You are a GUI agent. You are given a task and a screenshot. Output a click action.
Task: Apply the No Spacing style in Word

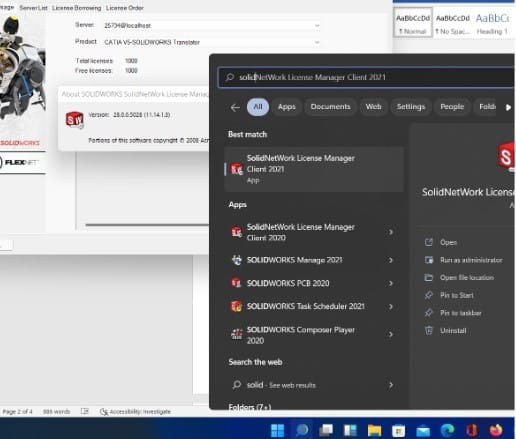pos(452,23)
